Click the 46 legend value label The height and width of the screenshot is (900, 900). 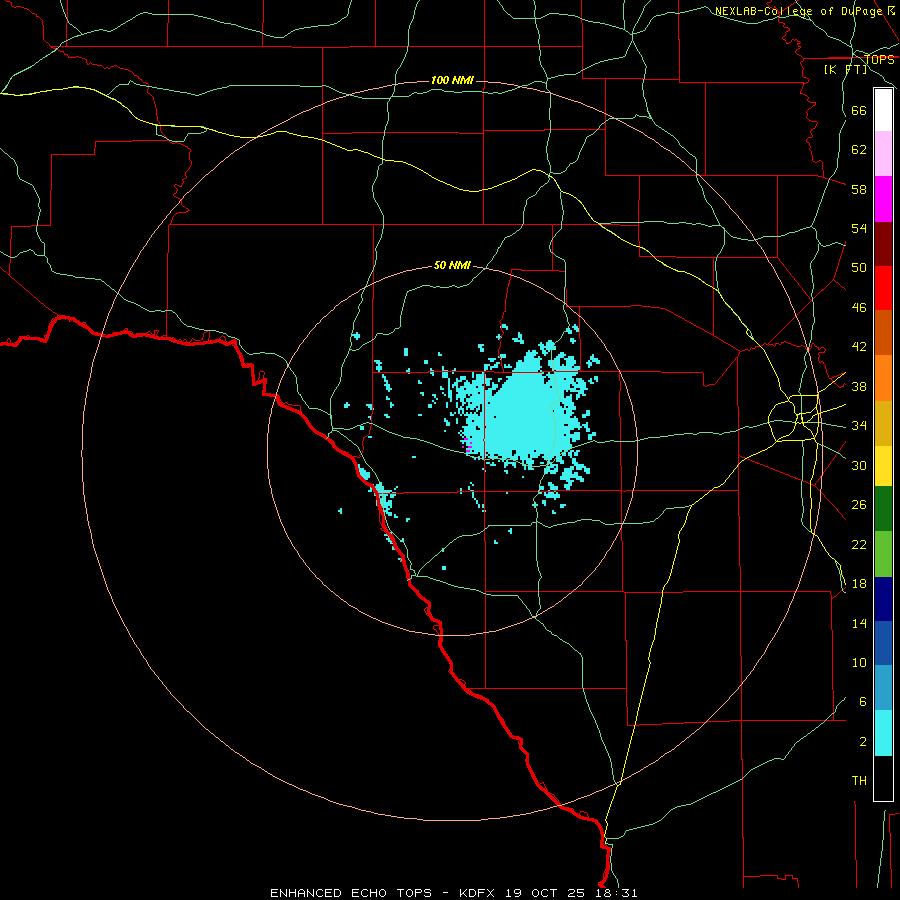[x=859, y=308]
